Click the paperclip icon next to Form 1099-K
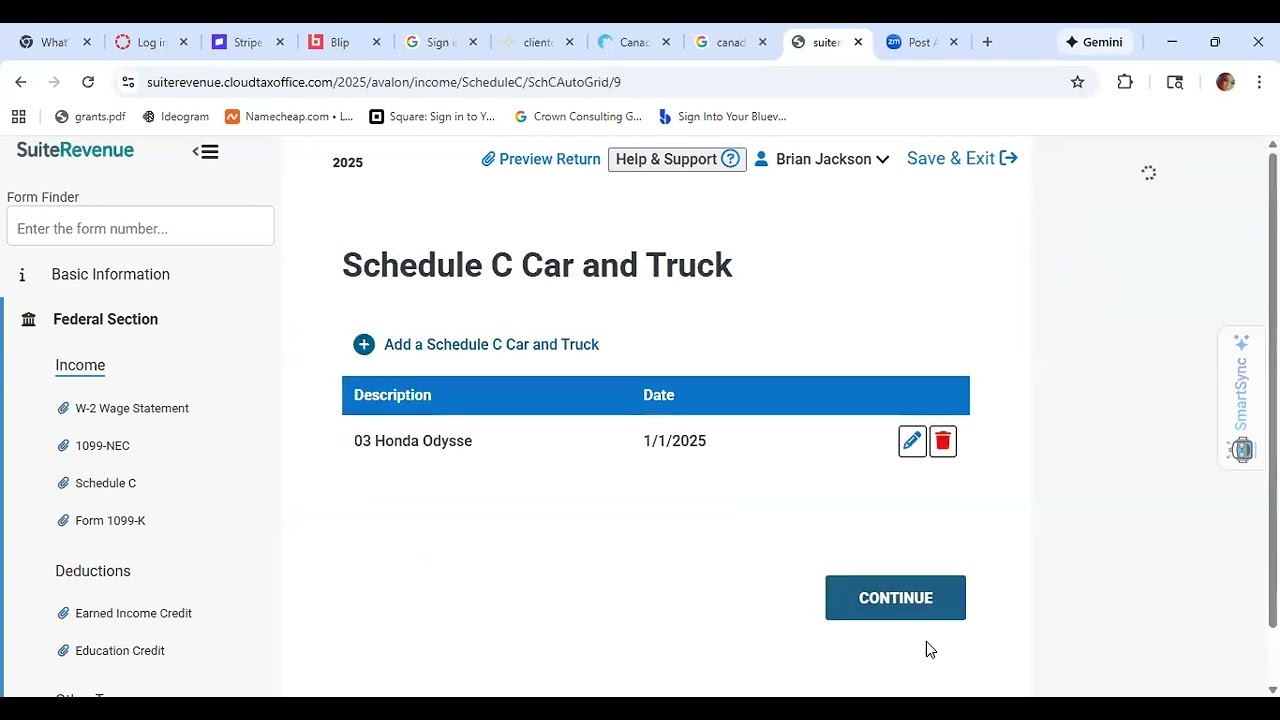The image size is (1280, 720). tap(64, 521)
